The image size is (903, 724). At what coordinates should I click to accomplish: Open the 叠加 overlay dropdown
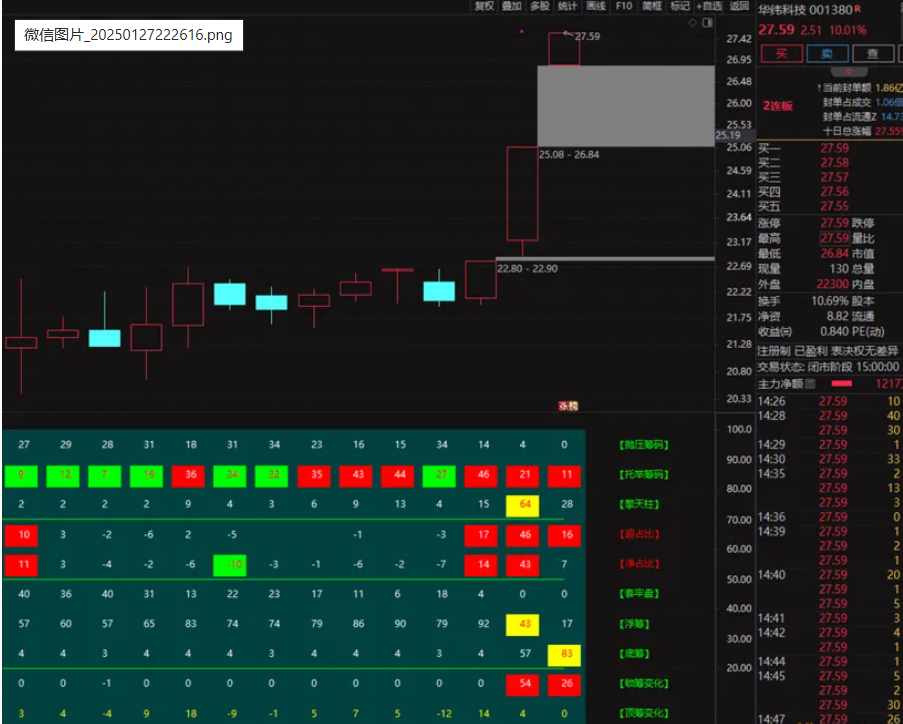(x=512, y=6)
